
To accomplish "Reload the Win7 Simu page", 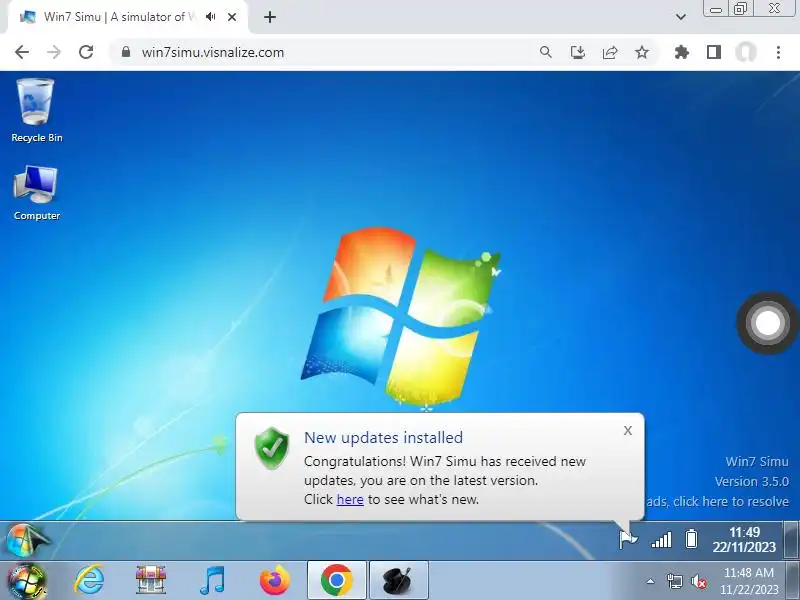I will [x=86, y=52].
